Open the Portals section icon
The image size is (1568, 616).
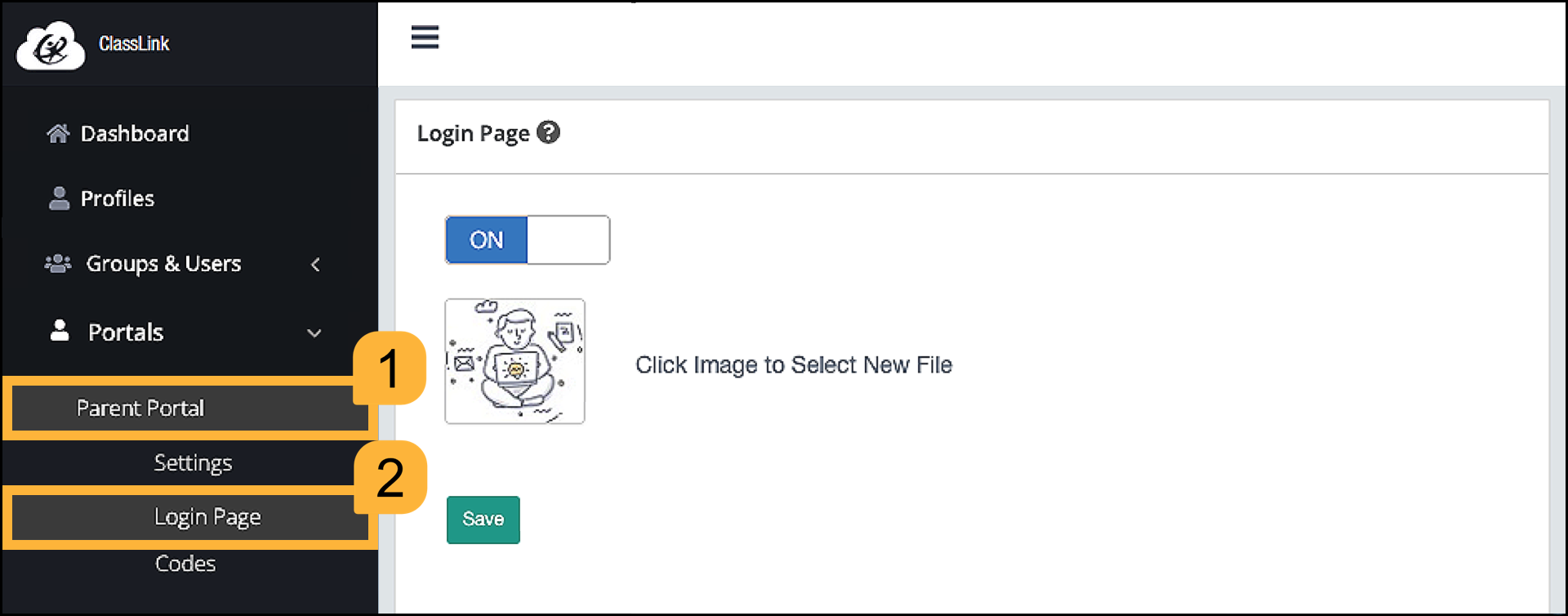[59, 332]
